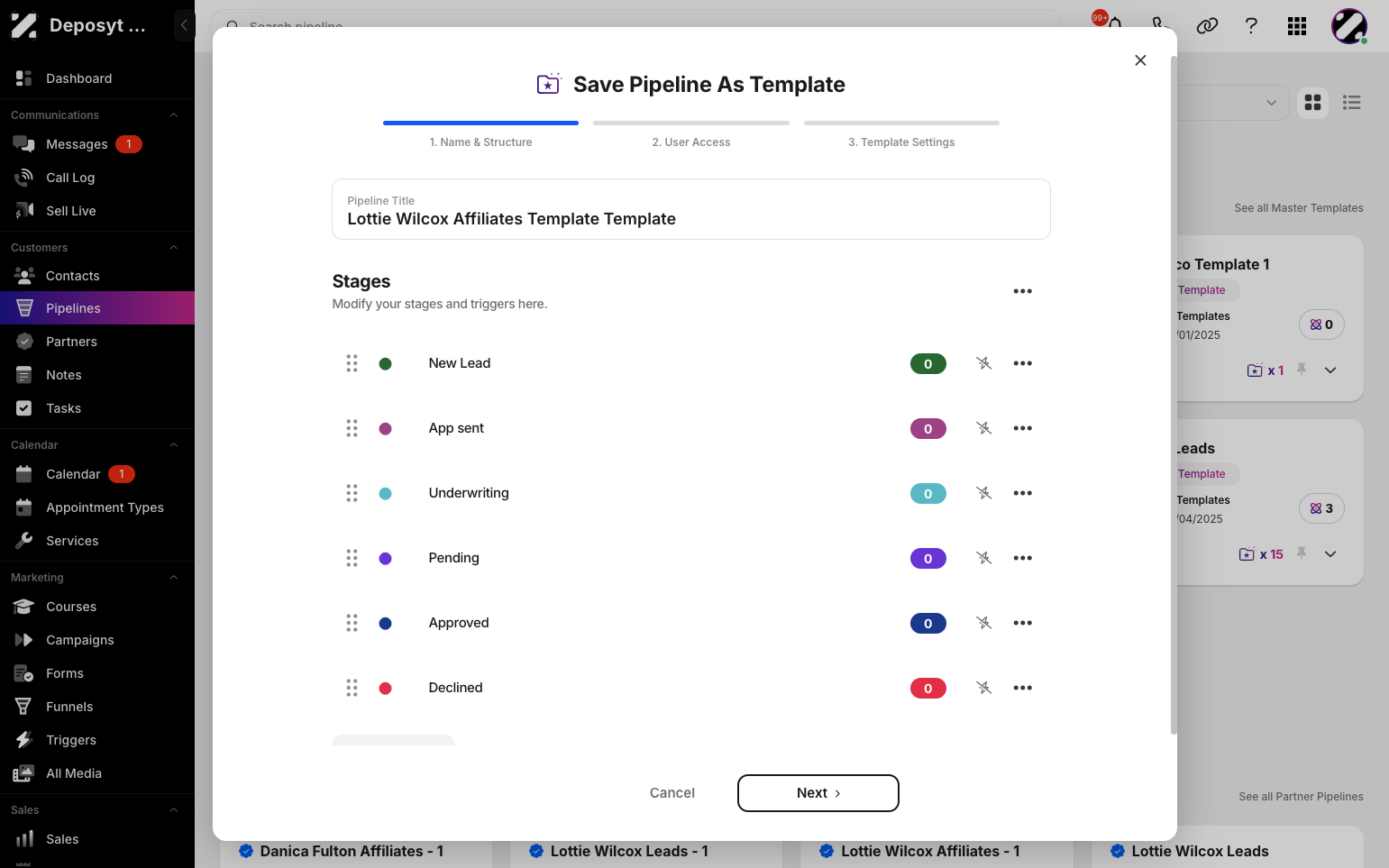Open more options for Underwriting stage
Viewport: 1389px width, 868px height.
click(x=1022, y=493)
